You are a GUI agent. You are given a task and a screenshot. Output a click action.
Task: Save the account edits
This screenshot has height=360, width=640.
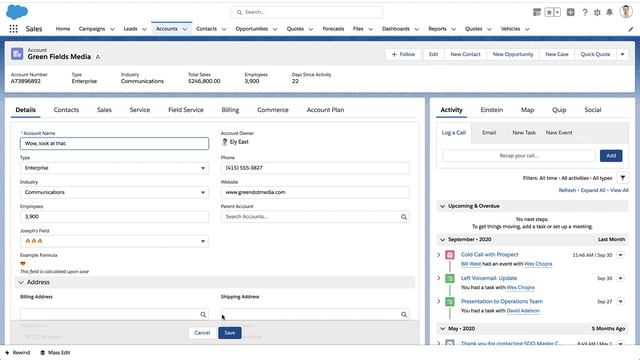click(x=230, y=333)
